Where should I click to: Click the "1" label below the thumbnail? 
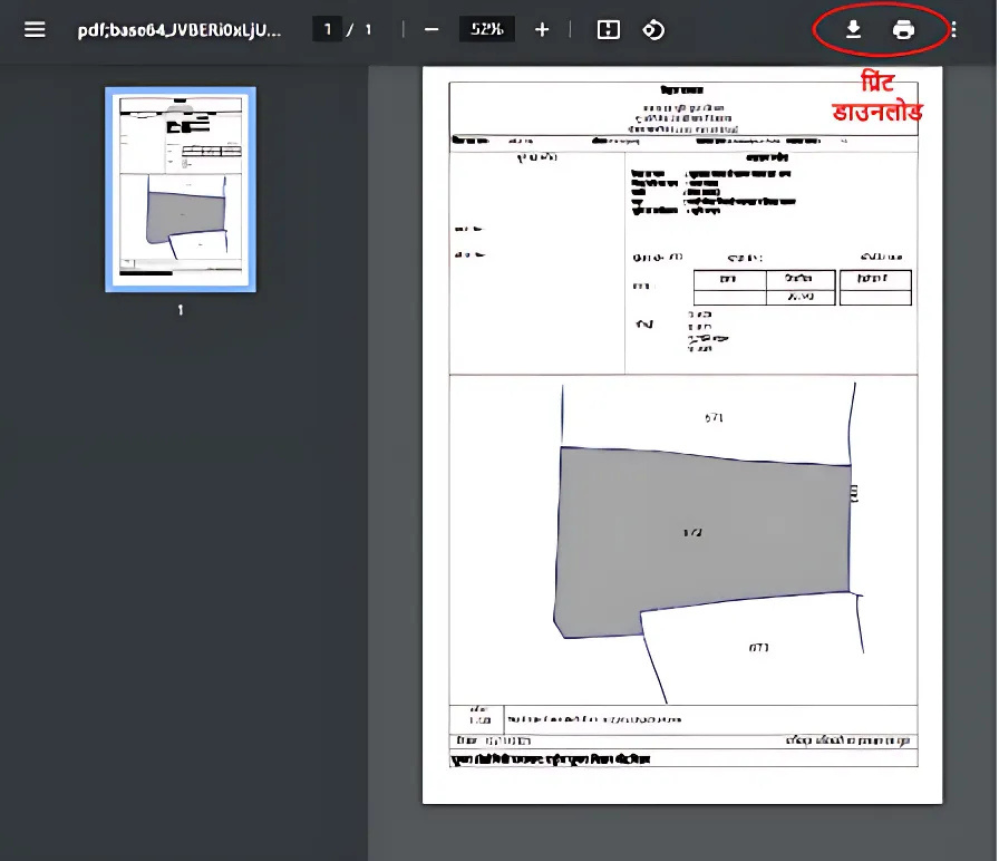181,310
